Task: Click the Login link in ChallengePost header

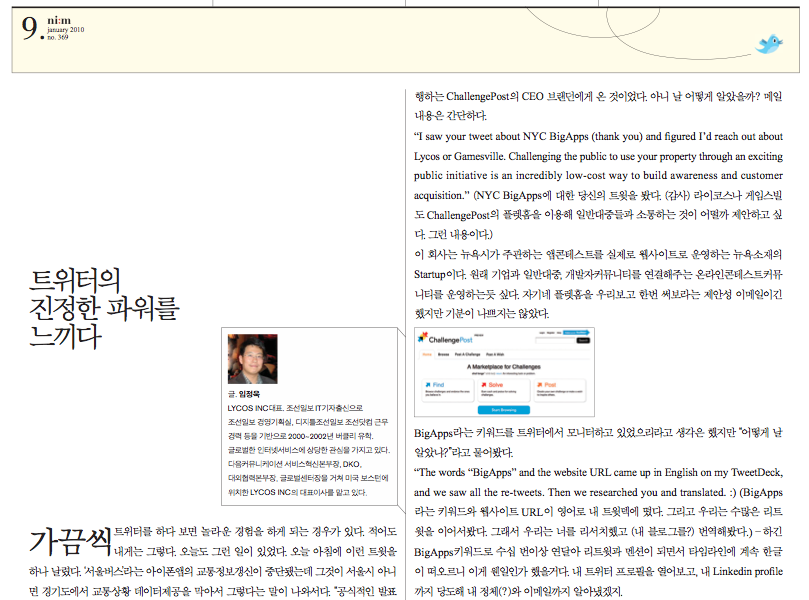Action: tap(542, 333)
